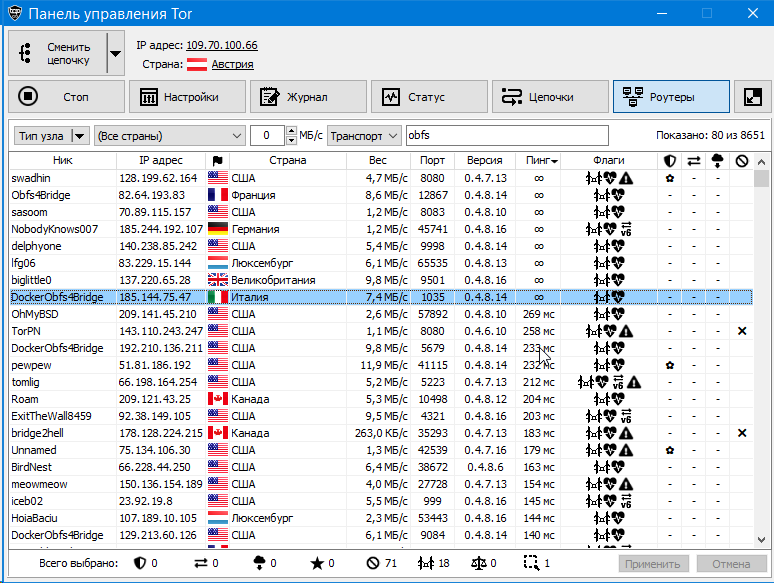Click the shield entry-node column header icon
This screenshot has width=774, height=583.
click(669, 161)
